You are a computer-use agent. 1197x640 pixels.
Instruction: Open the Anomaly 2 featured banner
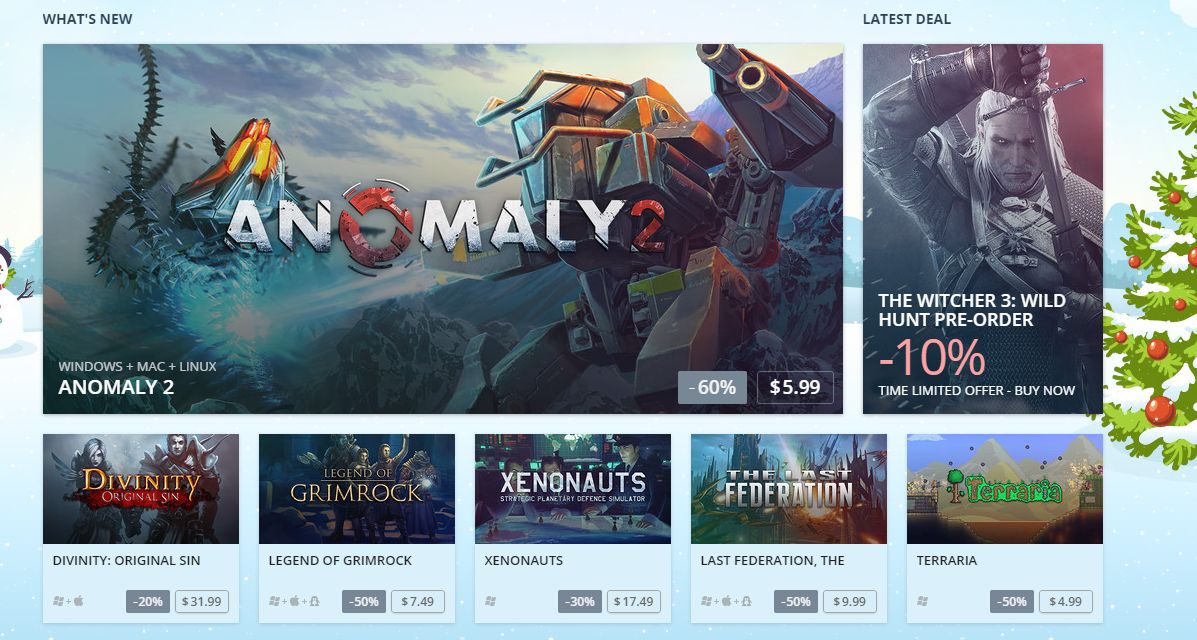(x=443, y=228)
